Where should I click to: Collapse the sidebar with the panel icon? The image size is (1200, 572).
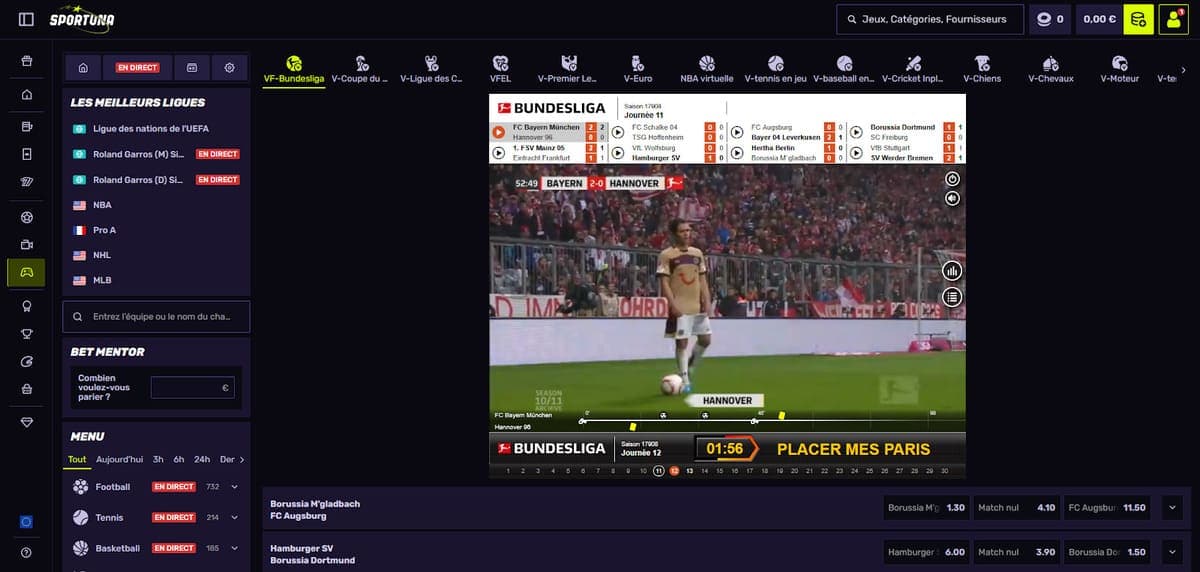click(x=26, y=19)
